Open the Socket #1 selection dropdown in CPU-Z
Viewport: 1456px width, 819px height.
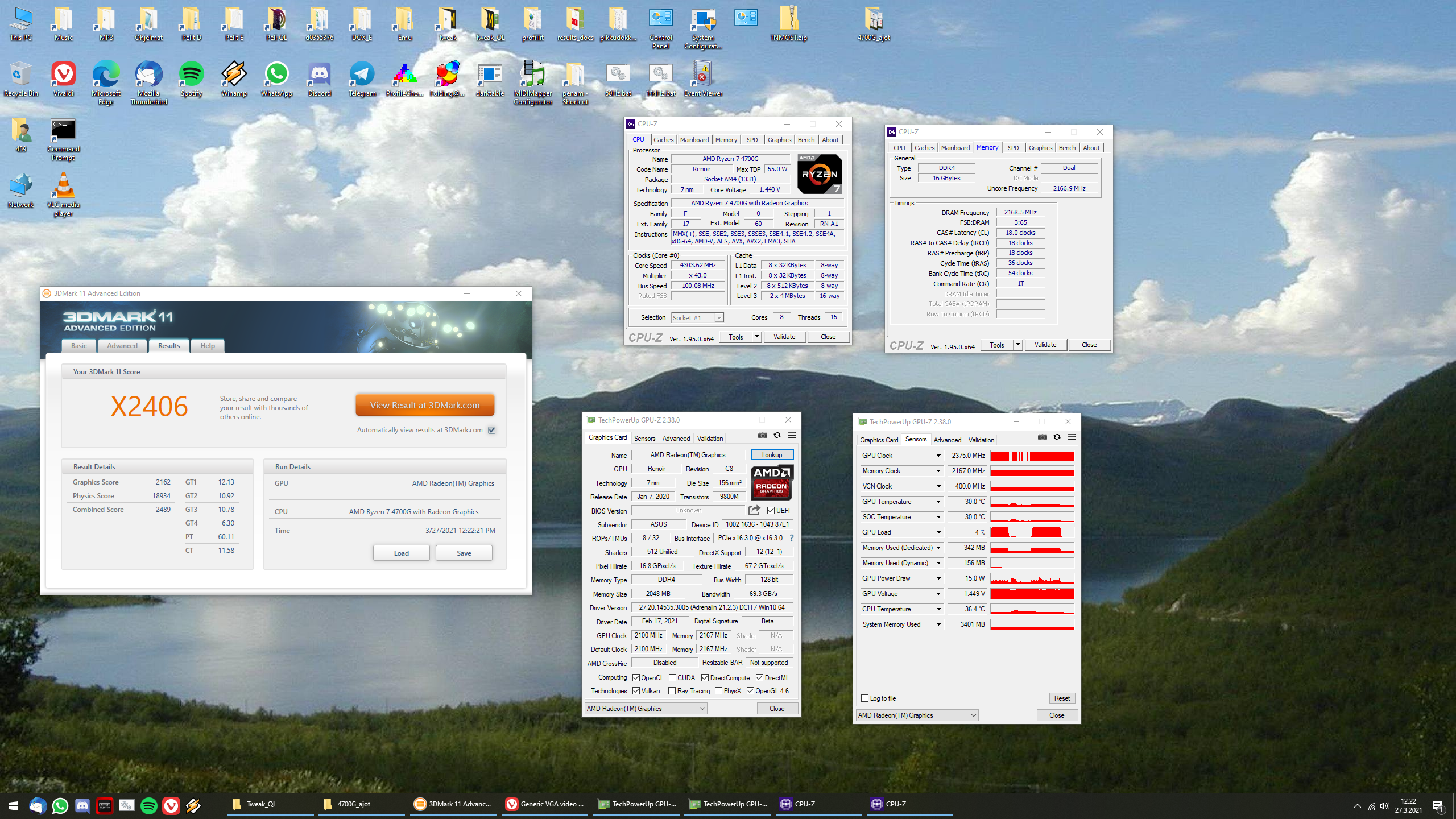point(697,318)
